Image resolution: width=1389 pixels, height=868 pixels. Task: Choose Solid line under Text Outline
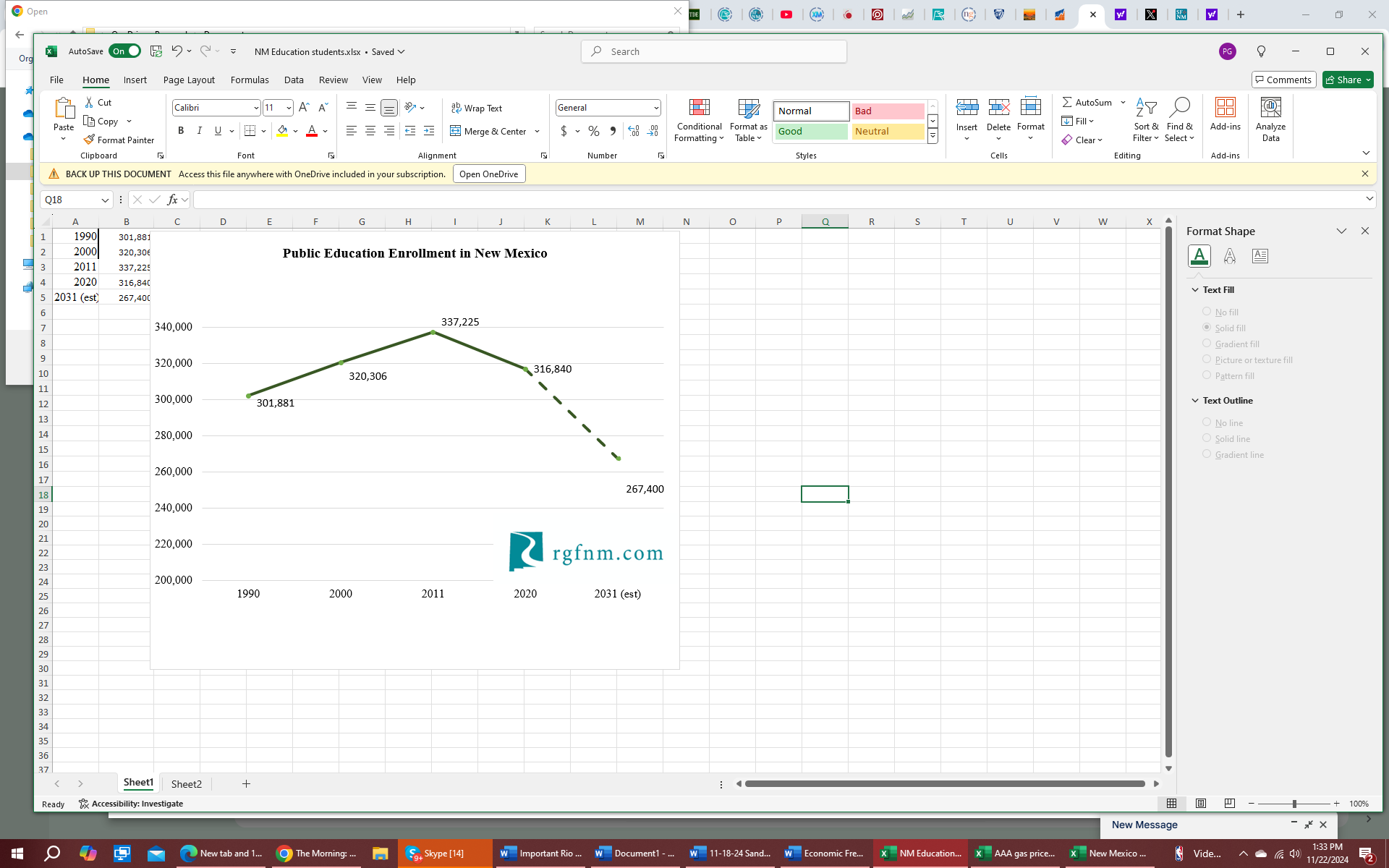tap(1207, 438)
